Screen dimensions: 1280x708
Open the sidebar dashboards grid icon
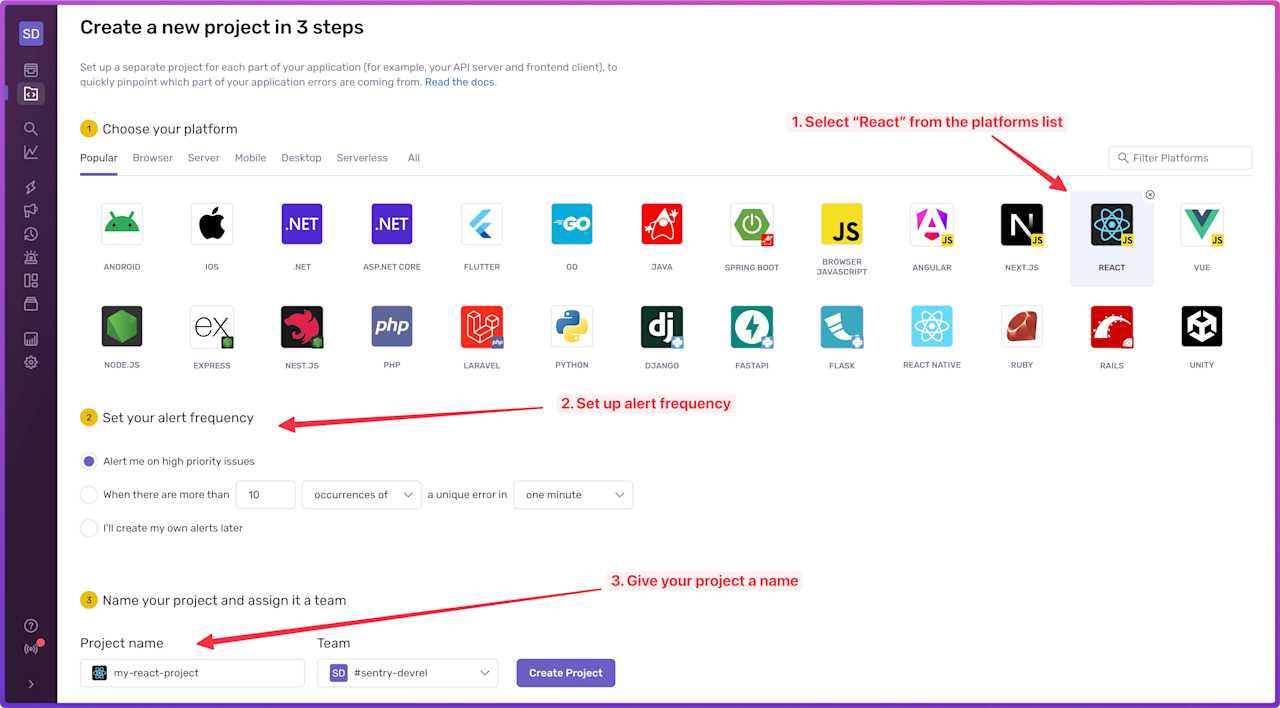tap(31, 280)
